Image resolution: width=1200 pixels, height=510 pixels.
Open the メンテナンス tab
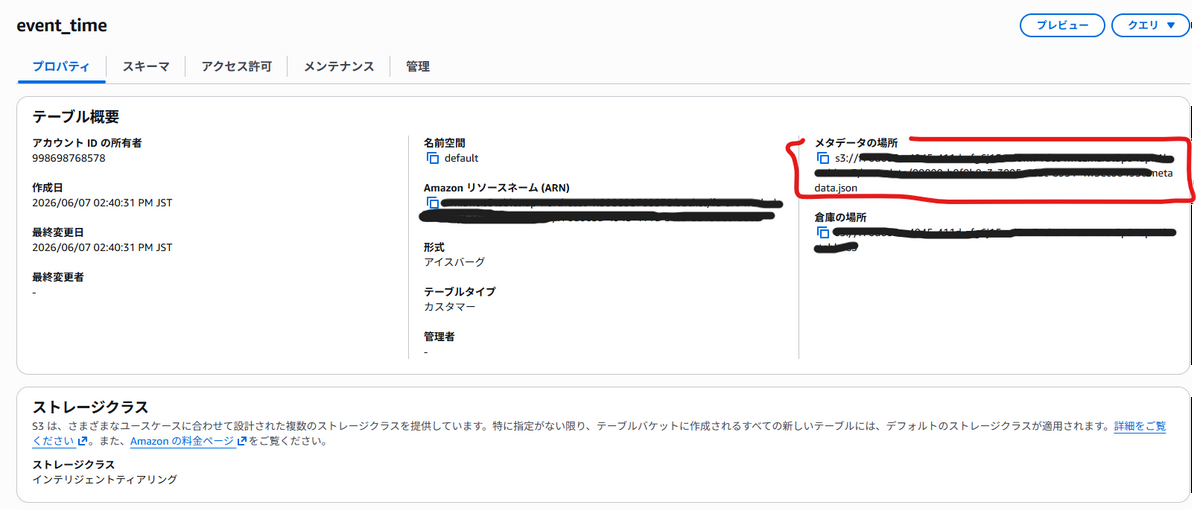coord(339,66)
